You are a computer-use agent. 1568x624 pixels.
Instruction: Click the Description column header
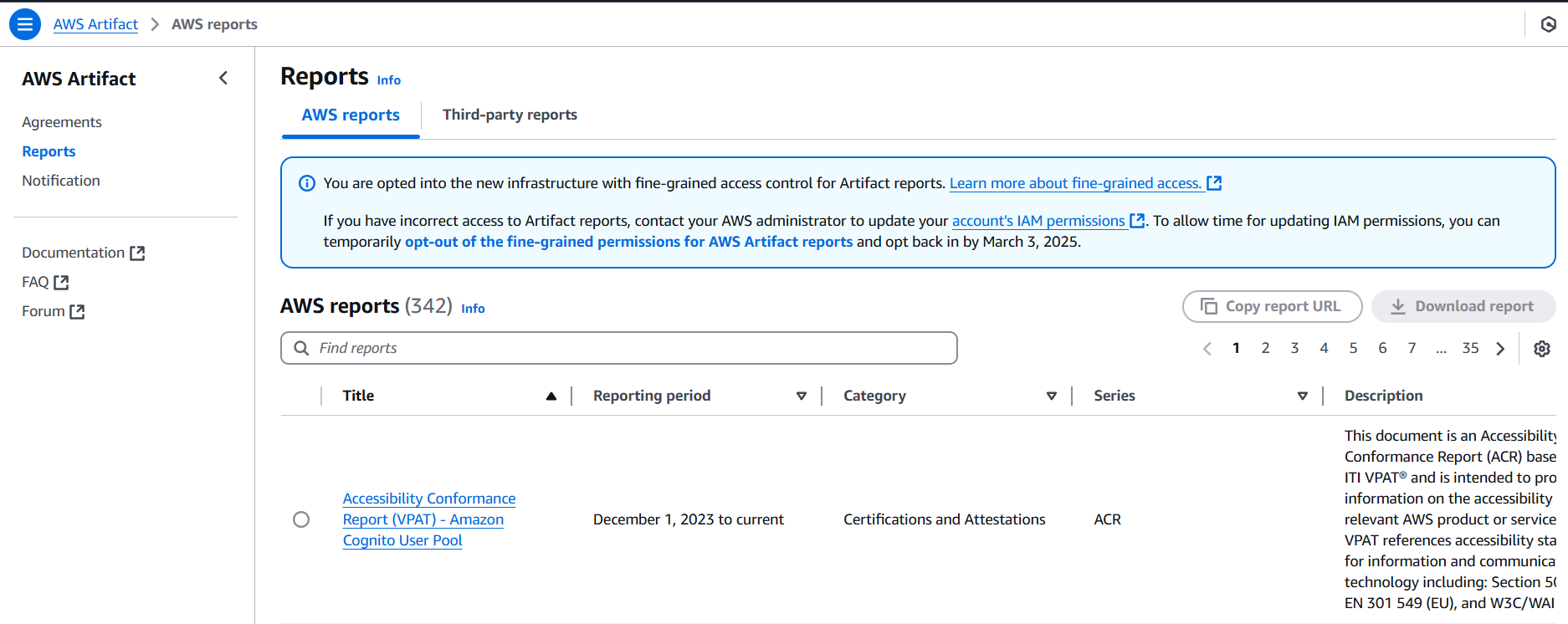pos(1383,396)
